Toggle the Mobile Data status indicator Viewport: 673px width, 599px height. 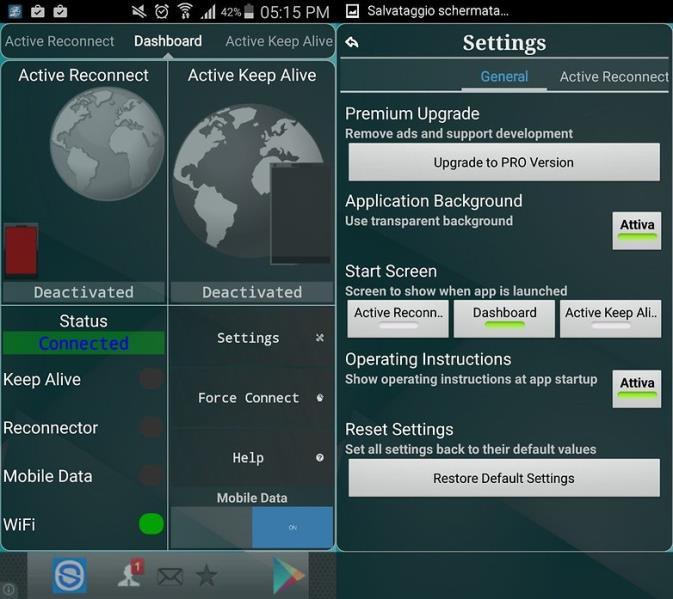(x=151, y=476)
